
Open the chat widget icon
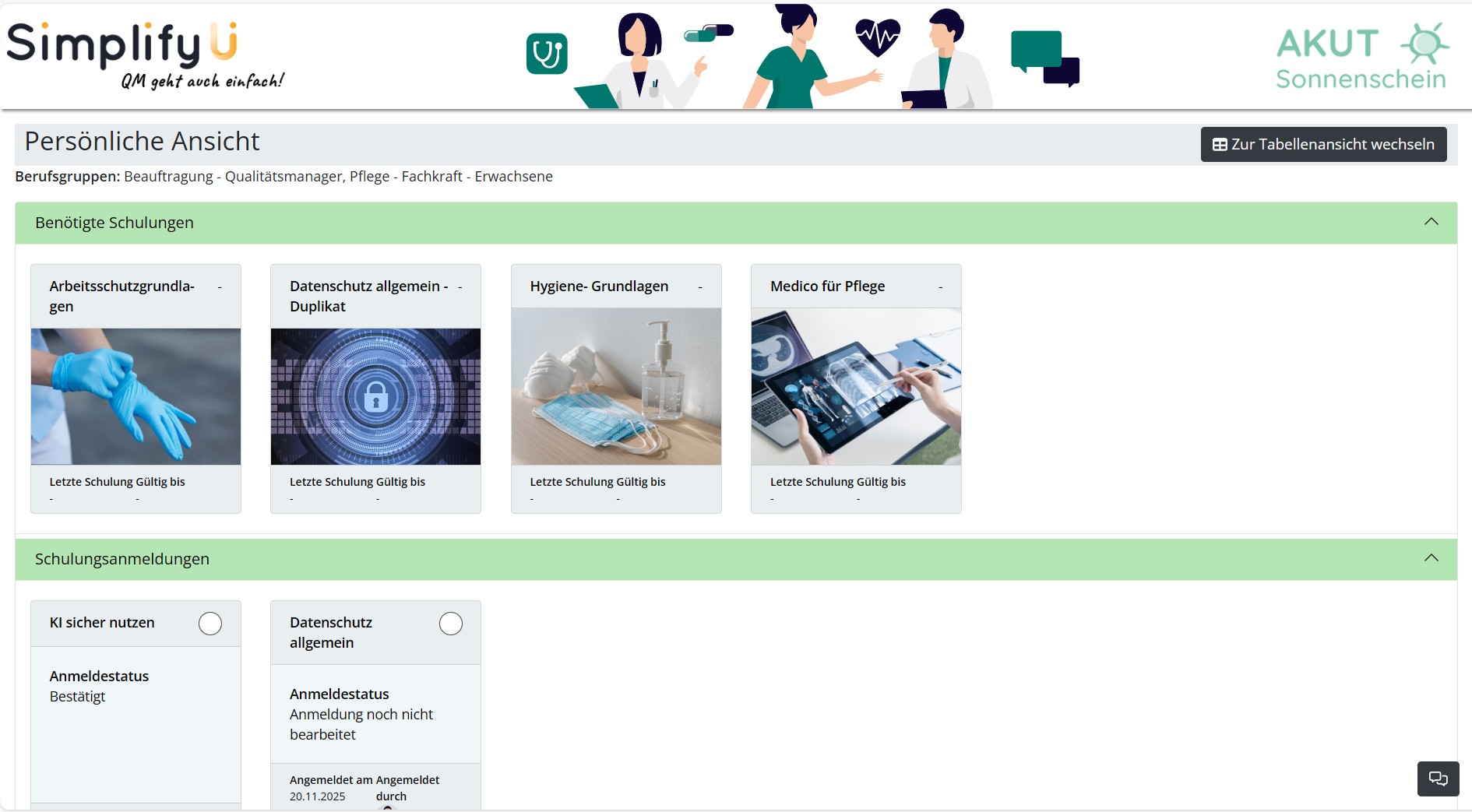(1438, 779)
